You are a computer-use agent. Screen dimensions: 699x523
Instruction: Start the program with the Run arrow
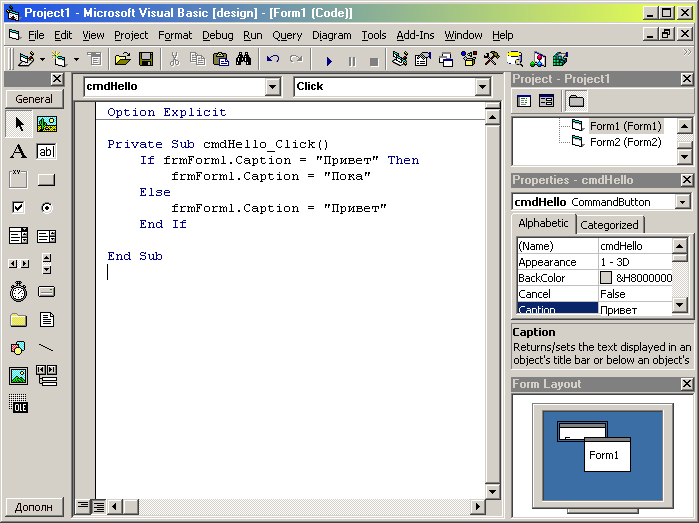(329, 61)
